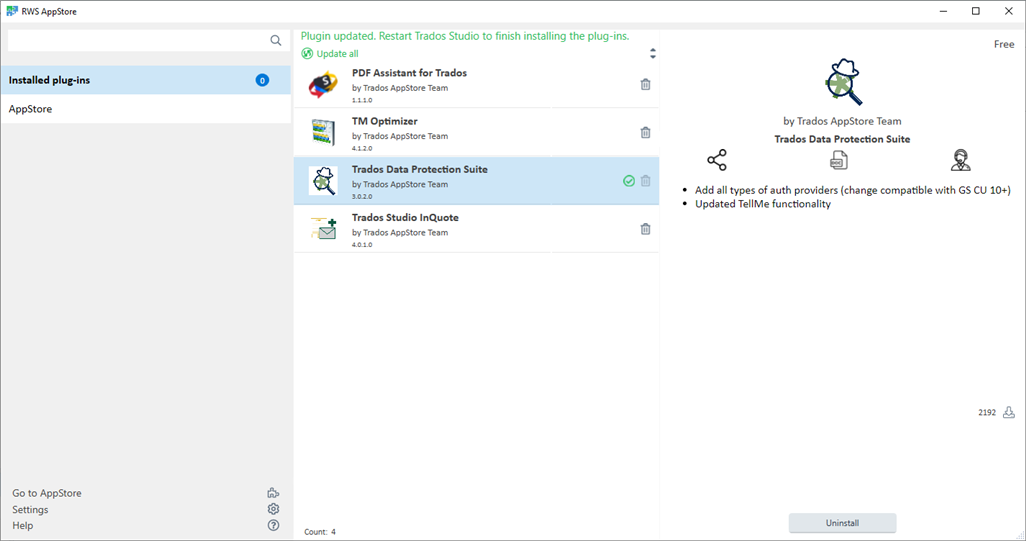1026x541 pixels.
Task: Click version 4.0.1.0 under InQuote
Action: (362, 245)
